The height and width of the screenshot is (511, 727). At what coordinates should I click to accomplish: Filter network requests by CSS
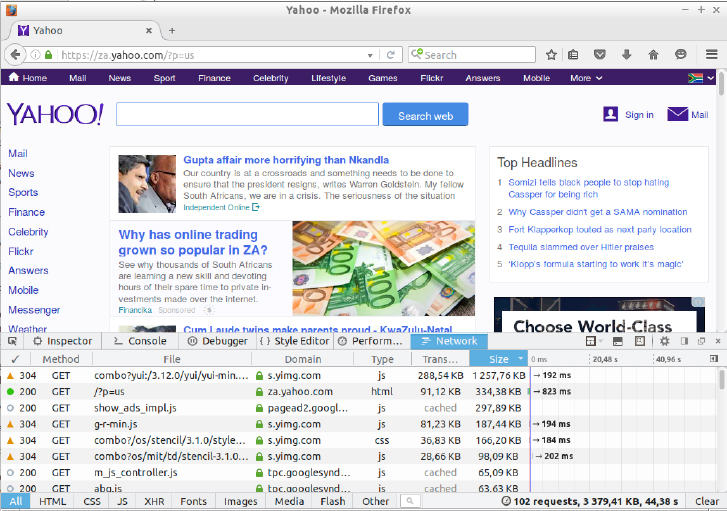point(92,501)
